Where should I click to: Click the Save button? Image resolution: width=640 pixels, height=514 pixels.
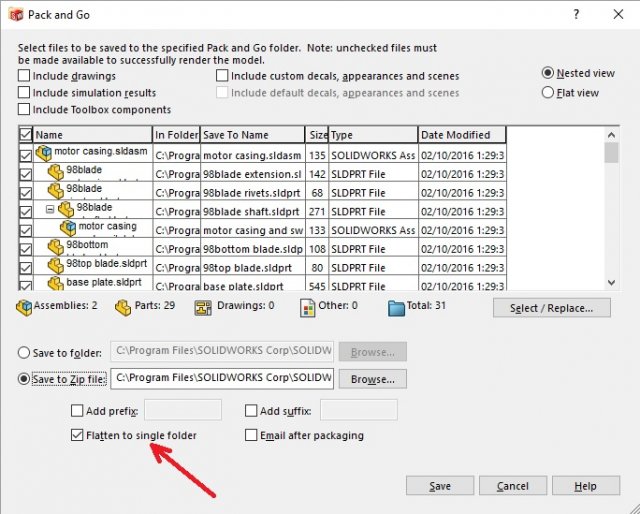(x=440, y=486)
